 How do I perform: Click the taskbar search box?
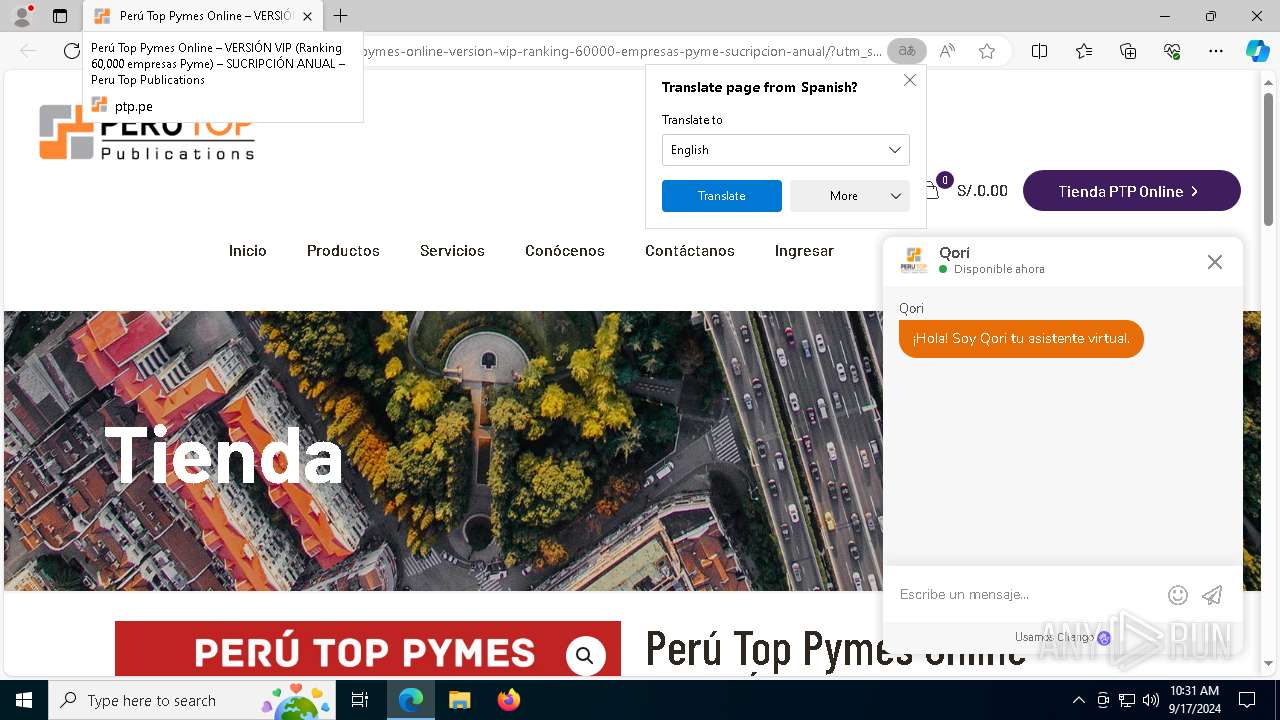click(192, 700)
